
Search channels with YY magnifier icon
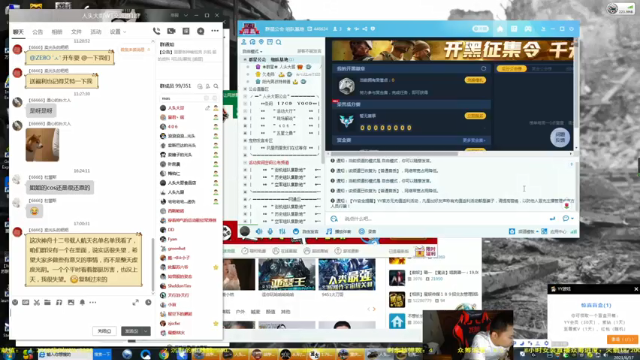[278, 42]
